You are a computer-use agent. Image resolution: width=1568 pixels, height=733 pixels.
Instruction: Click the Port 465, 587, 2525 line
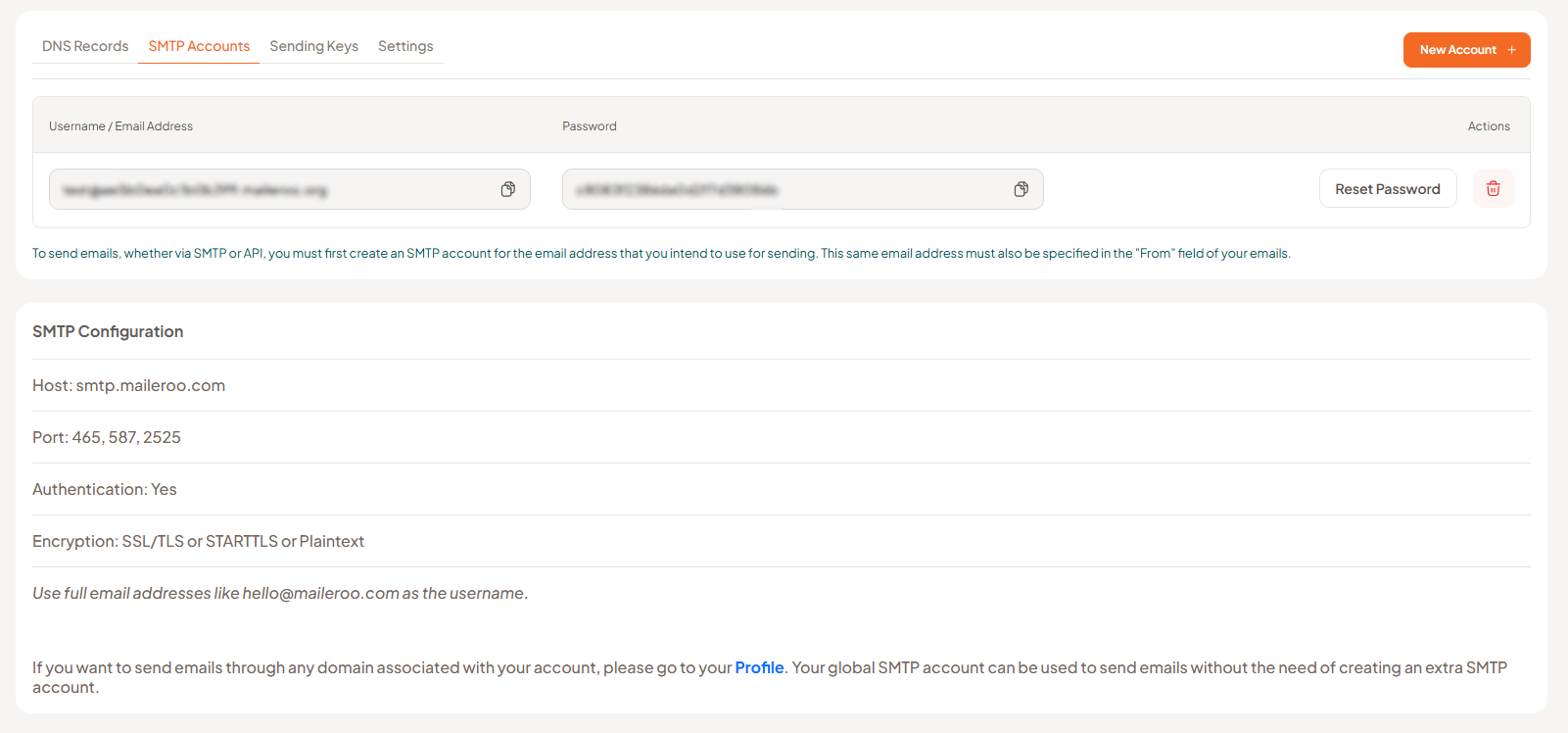(x=107, y=437)
